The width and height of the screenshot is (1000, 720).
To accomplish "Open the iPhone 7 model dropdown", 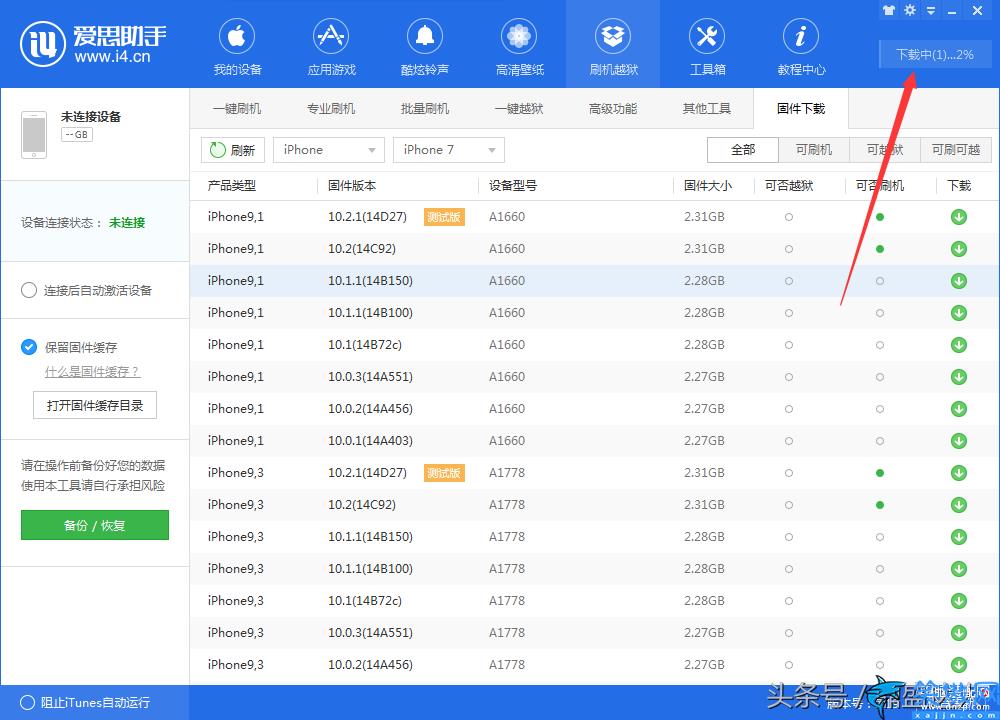I will tap(448, 150).
